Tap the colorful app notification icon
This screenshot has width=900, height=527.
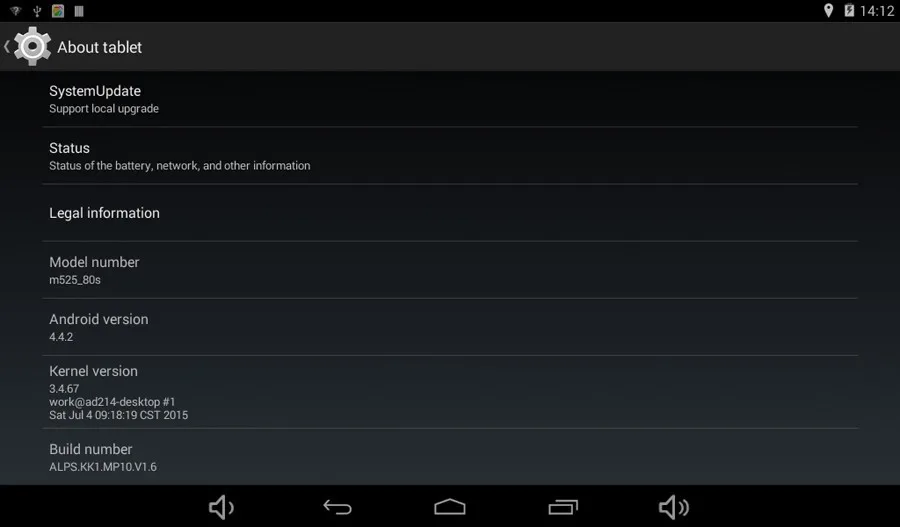click(x=58, y=11)
